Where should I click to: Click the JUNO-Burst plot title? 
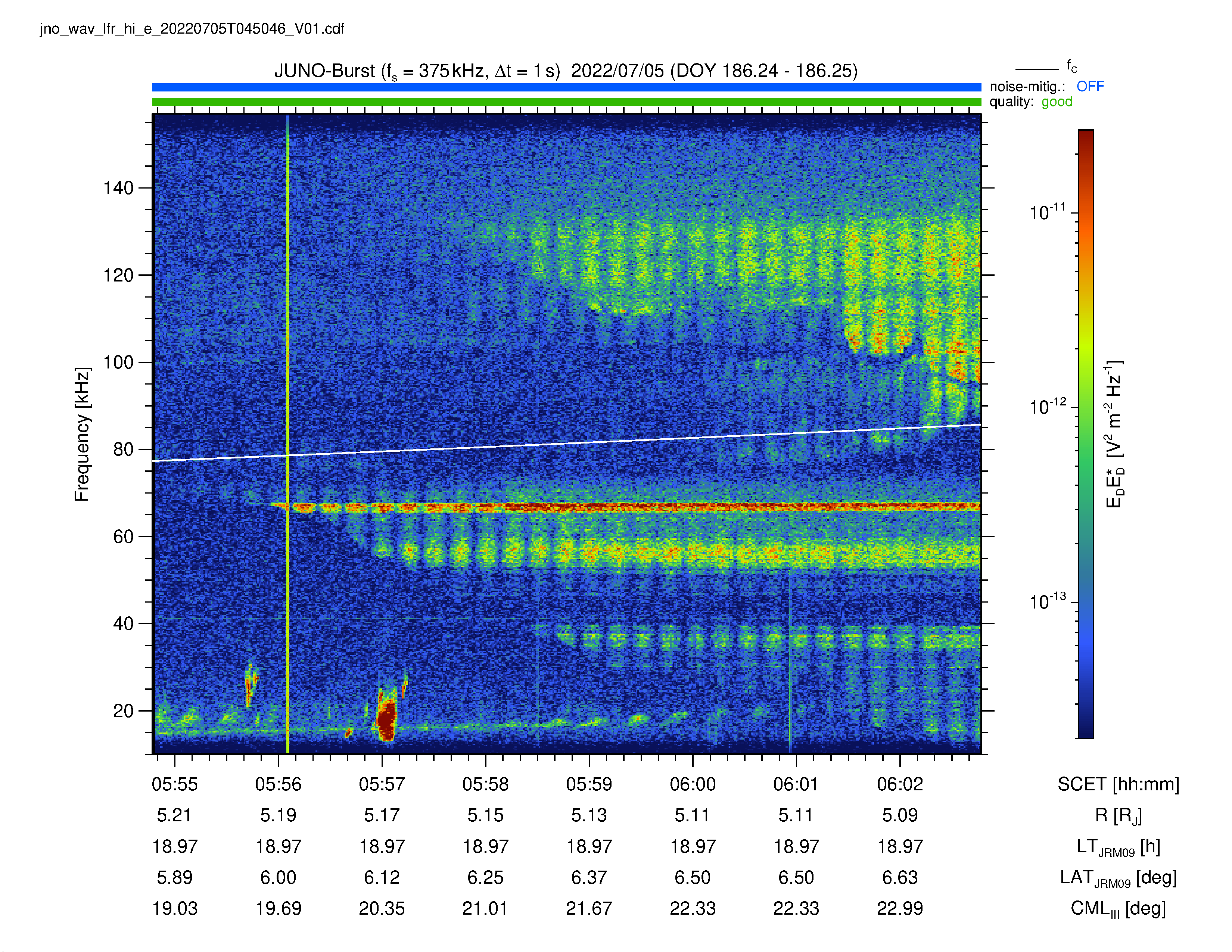[x=566, y=72]
